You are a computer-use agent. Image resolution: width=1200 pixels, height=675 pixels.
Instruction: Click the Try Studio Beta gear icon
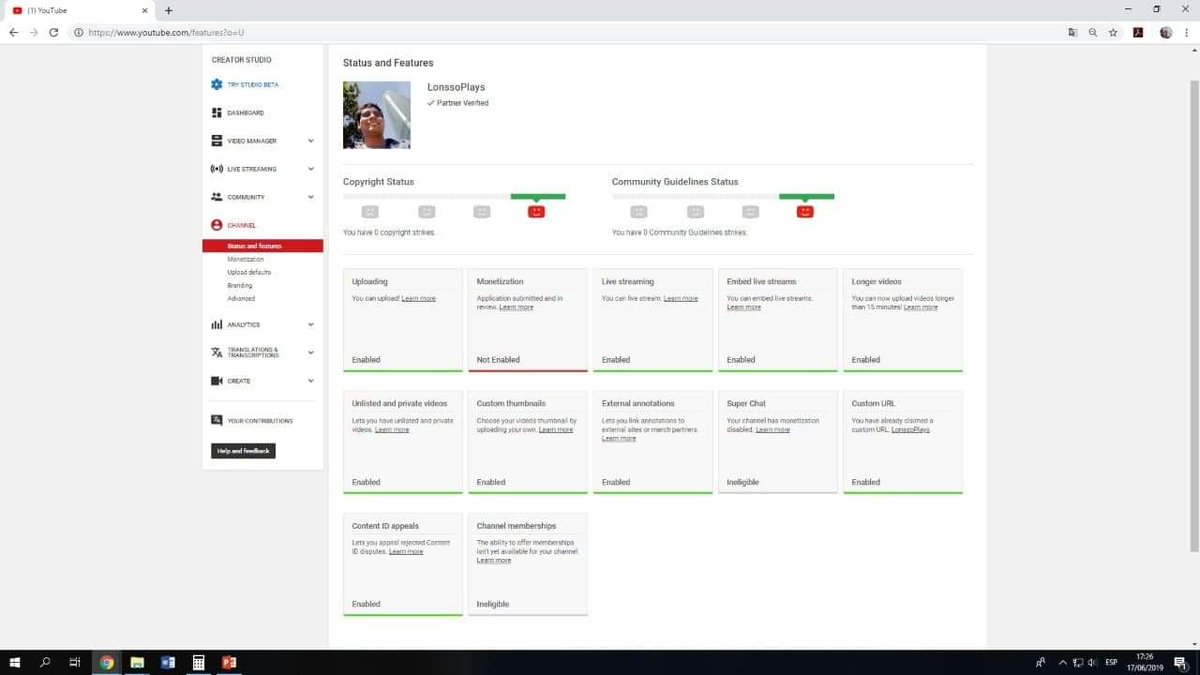(x=217, y=85)
